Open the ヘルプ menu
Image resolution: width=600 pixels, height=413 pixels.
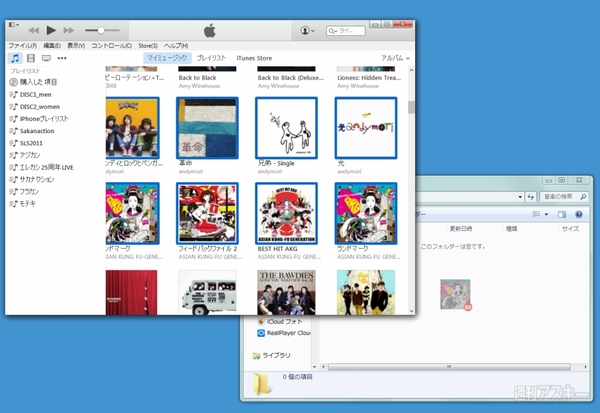[x=176, y=46]
